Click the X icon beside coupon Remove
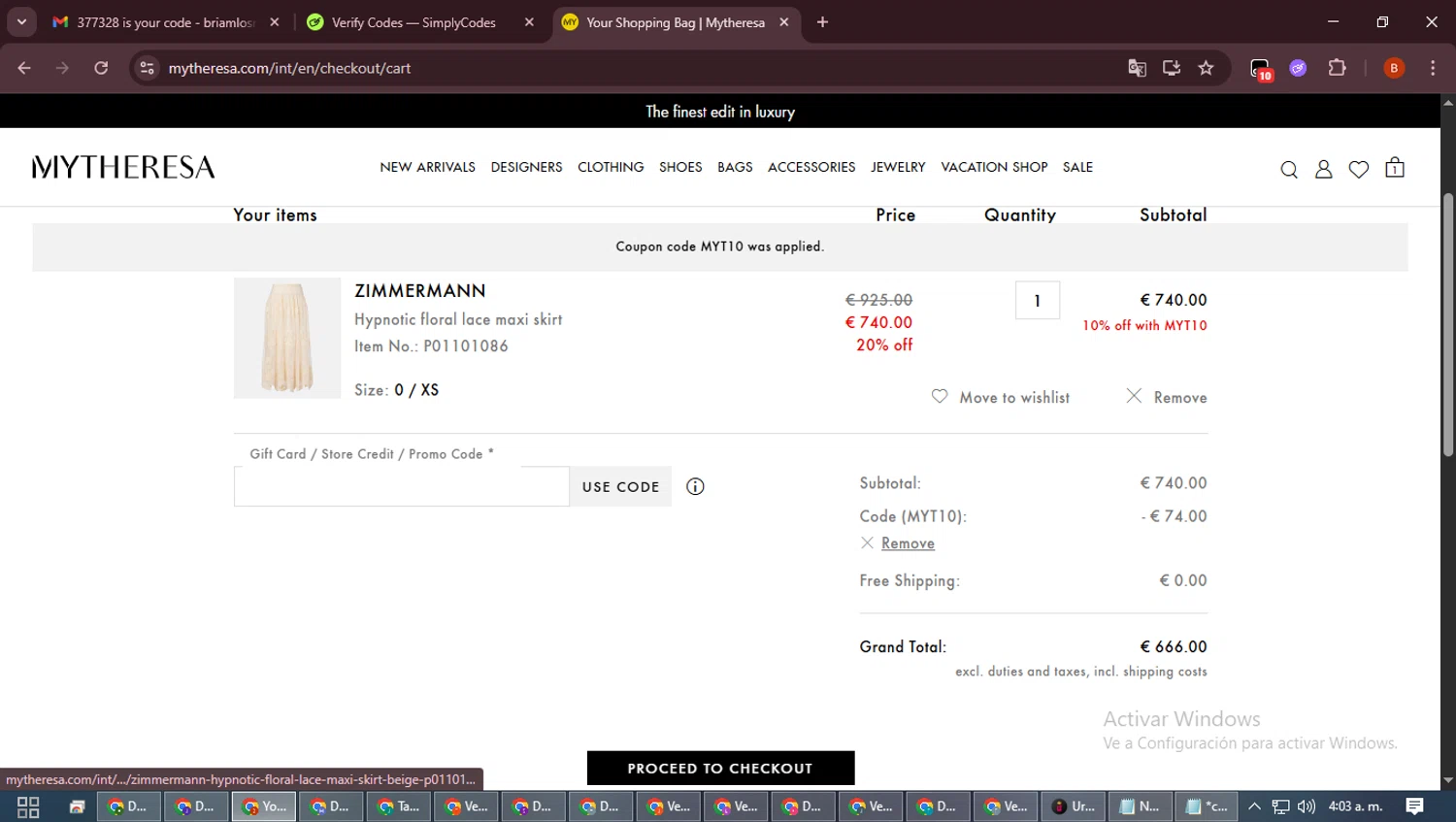This screenshot has width=1456, height=822. pyautogui.click(x=867, y=543)
